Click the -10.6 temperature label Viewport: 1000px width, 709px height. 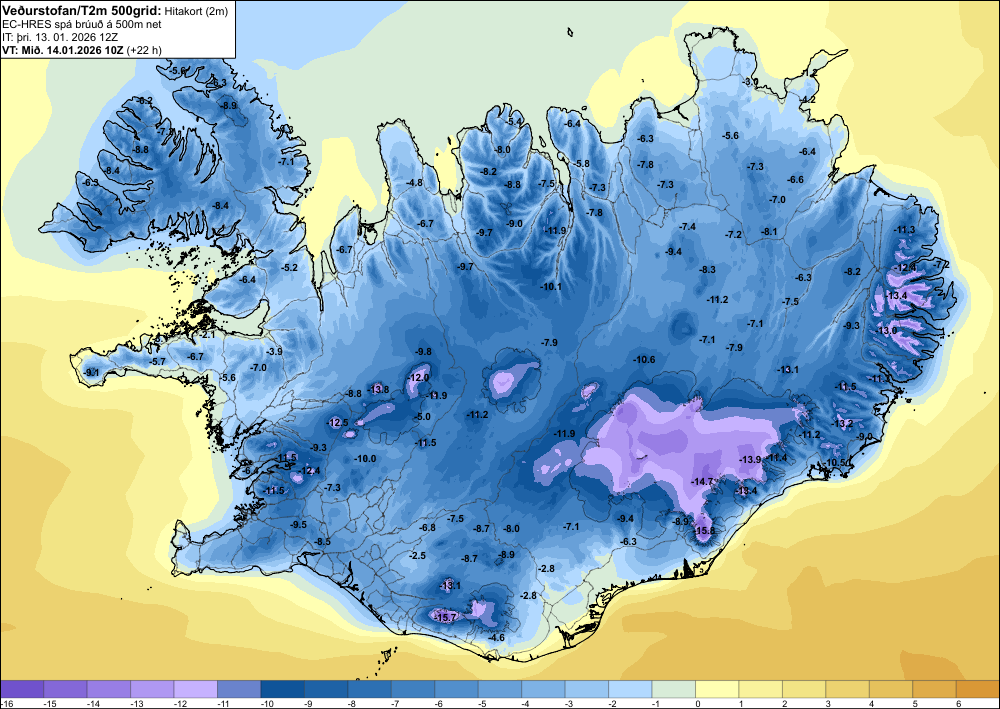pos(644,360)
